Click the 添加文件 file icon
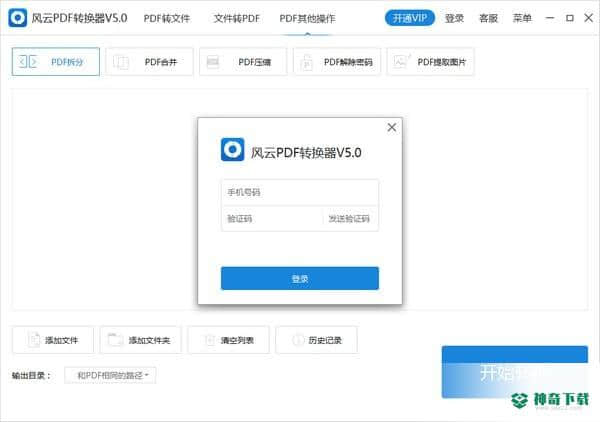The height and width of the screenshot is (422, 600). 34,339
